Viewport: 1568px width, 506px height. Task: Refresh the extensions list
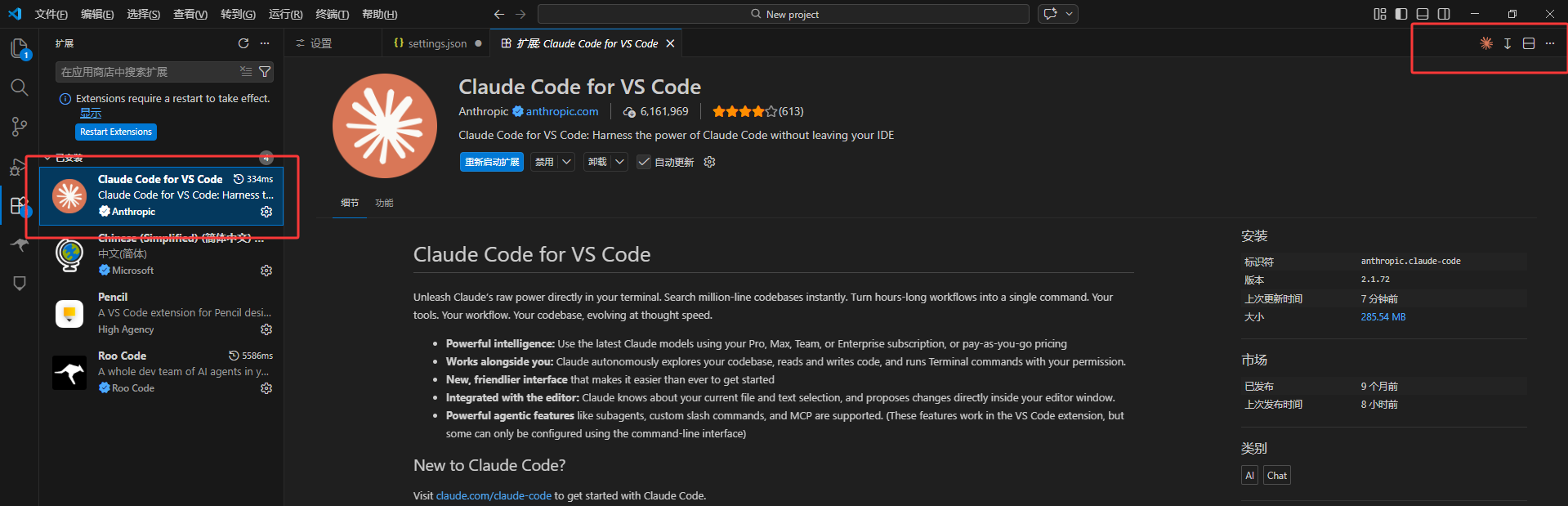click(x=243, y=43)
